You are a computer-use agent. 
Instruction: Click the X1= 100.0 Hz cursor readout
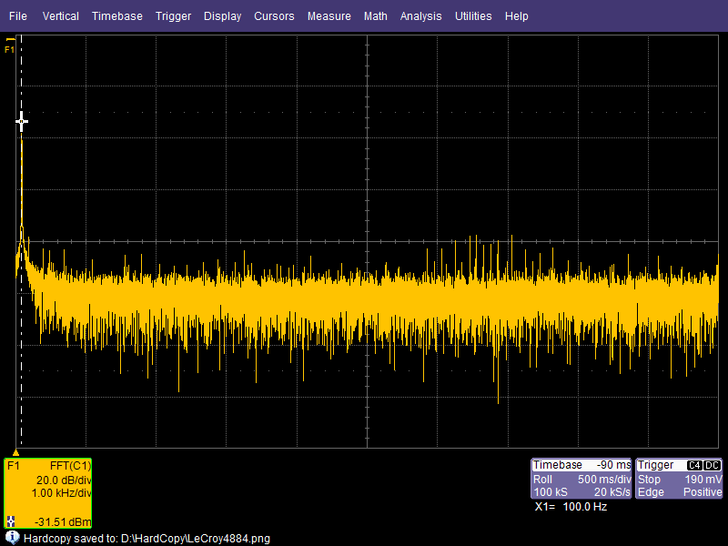(x=571, y=508)
